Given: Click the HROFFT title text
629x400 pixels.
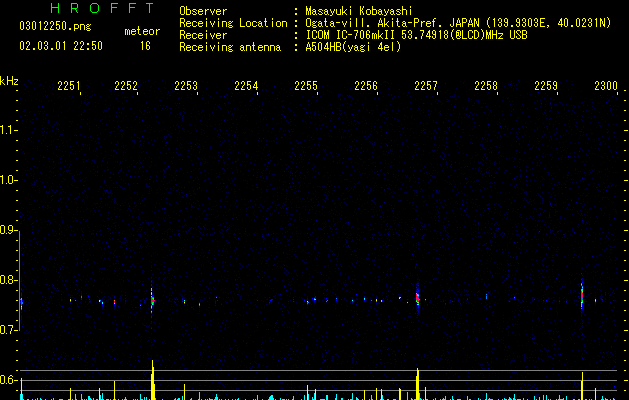Looking at the screenshot, I should pyautogui.click(x=102, y=8).
